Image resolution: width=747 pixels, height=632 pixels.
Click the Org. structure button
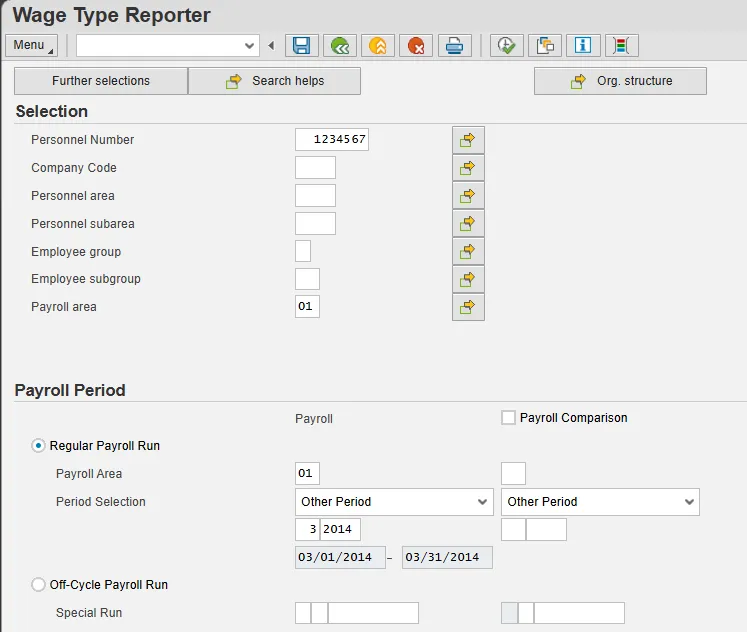coord(620,81)
